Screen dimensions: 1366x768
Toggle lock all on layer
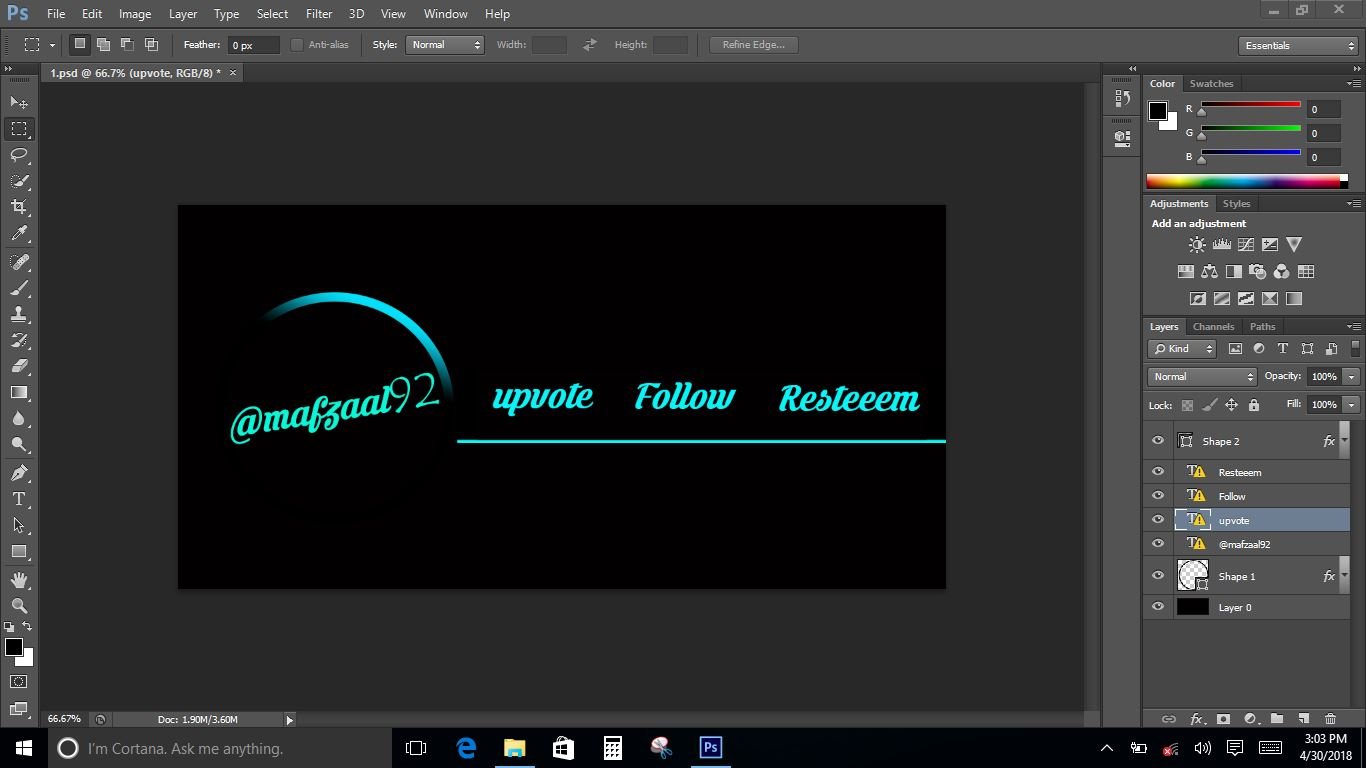pos(1254,405)
